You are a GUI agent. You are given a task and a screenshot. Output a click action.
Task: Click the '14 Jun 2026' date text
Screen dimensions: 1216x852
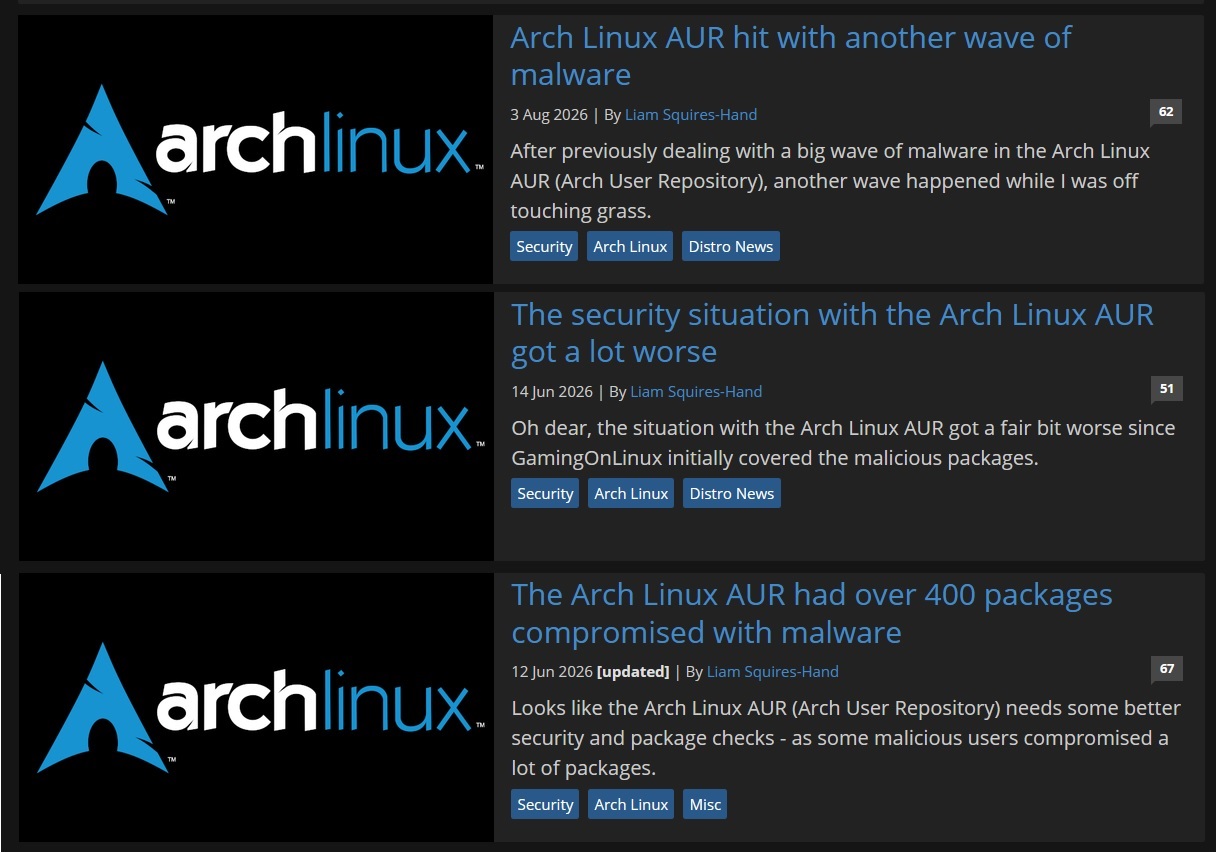coord(552,391)
